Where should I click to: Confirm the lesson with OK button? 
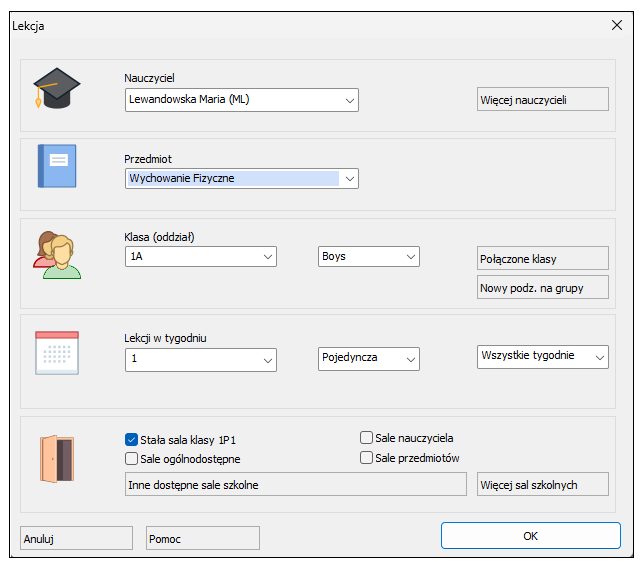pos(531,536)
